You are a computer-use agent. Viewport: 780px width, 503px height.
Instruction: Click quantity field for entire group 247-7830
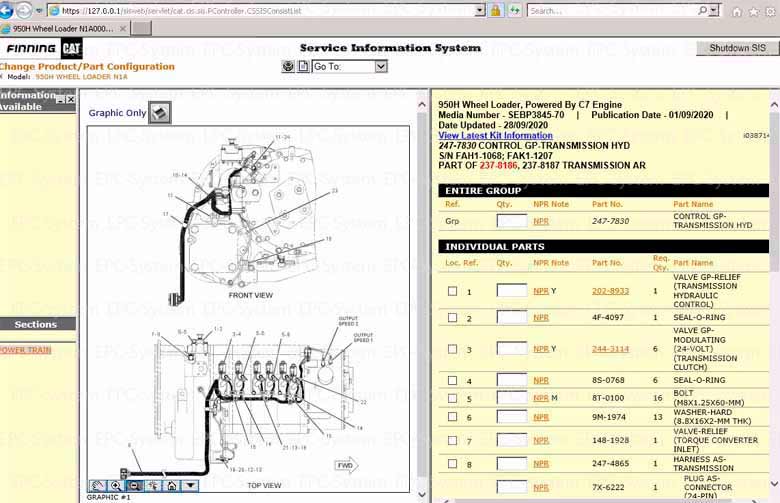pos(512,220)
